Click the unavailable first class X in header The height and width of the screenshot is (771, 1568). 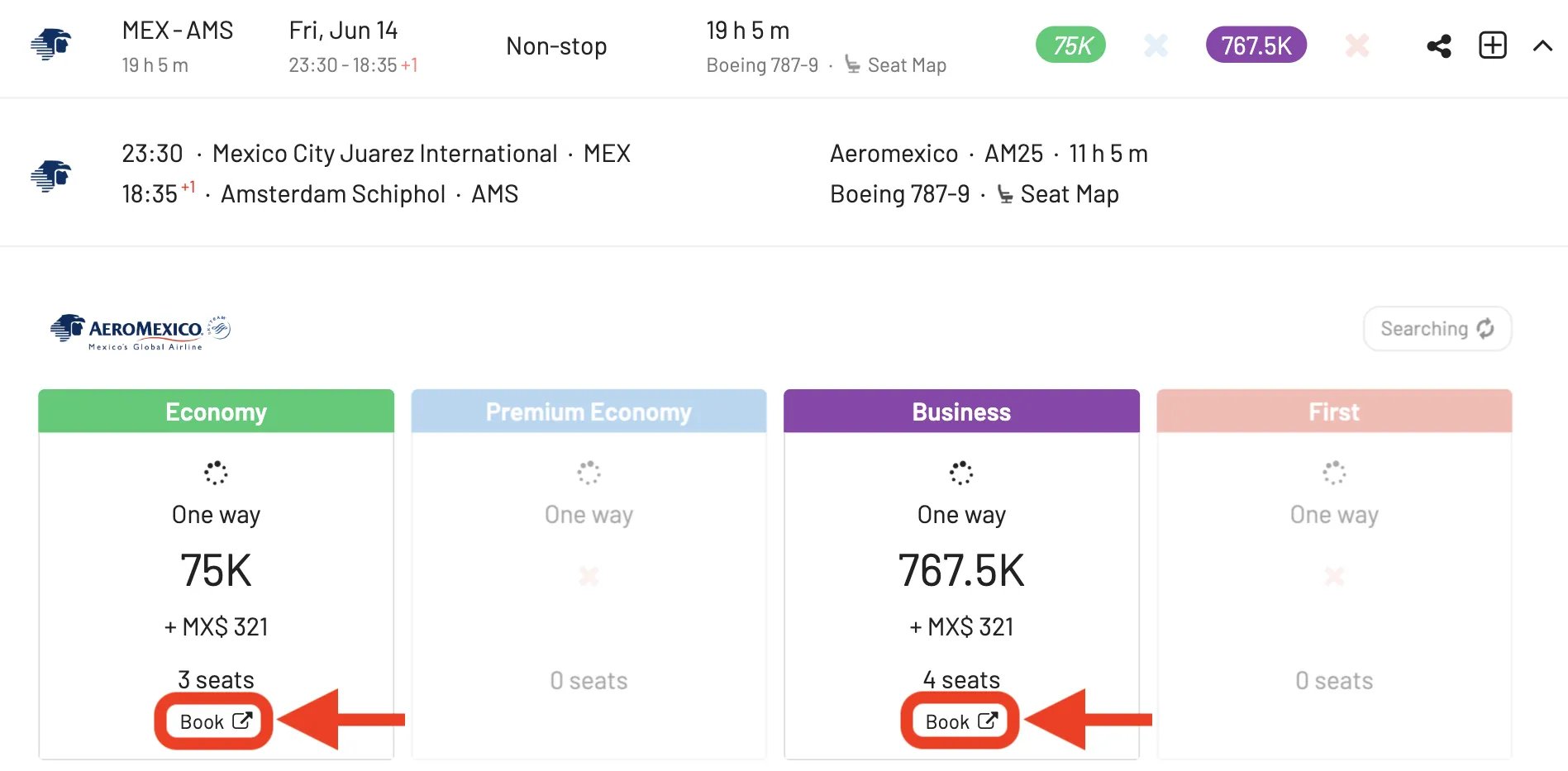1357,45
